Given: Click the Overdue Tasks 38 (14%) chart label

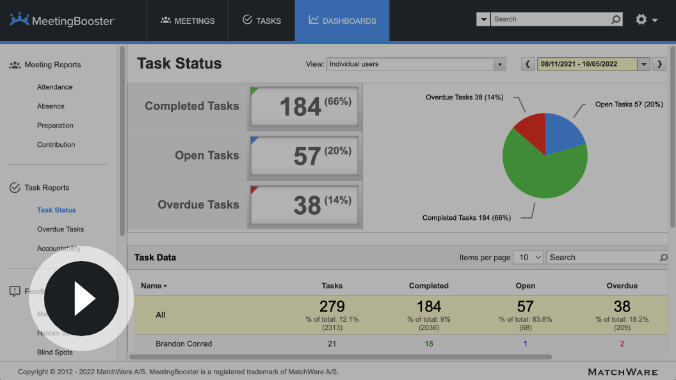Looking at the screenshot, I should 464,97.
